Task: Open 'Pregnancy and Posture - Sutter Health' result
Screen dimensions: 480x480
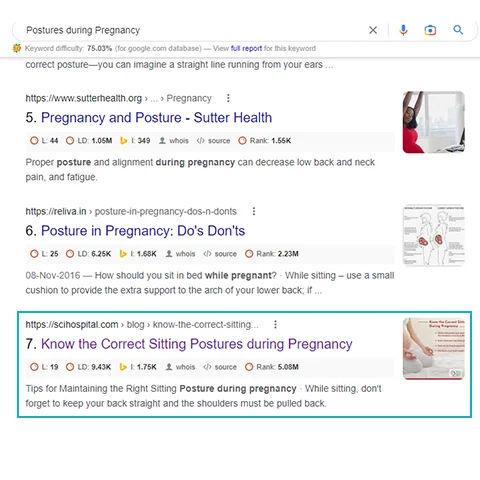Action: click(156, 118)
